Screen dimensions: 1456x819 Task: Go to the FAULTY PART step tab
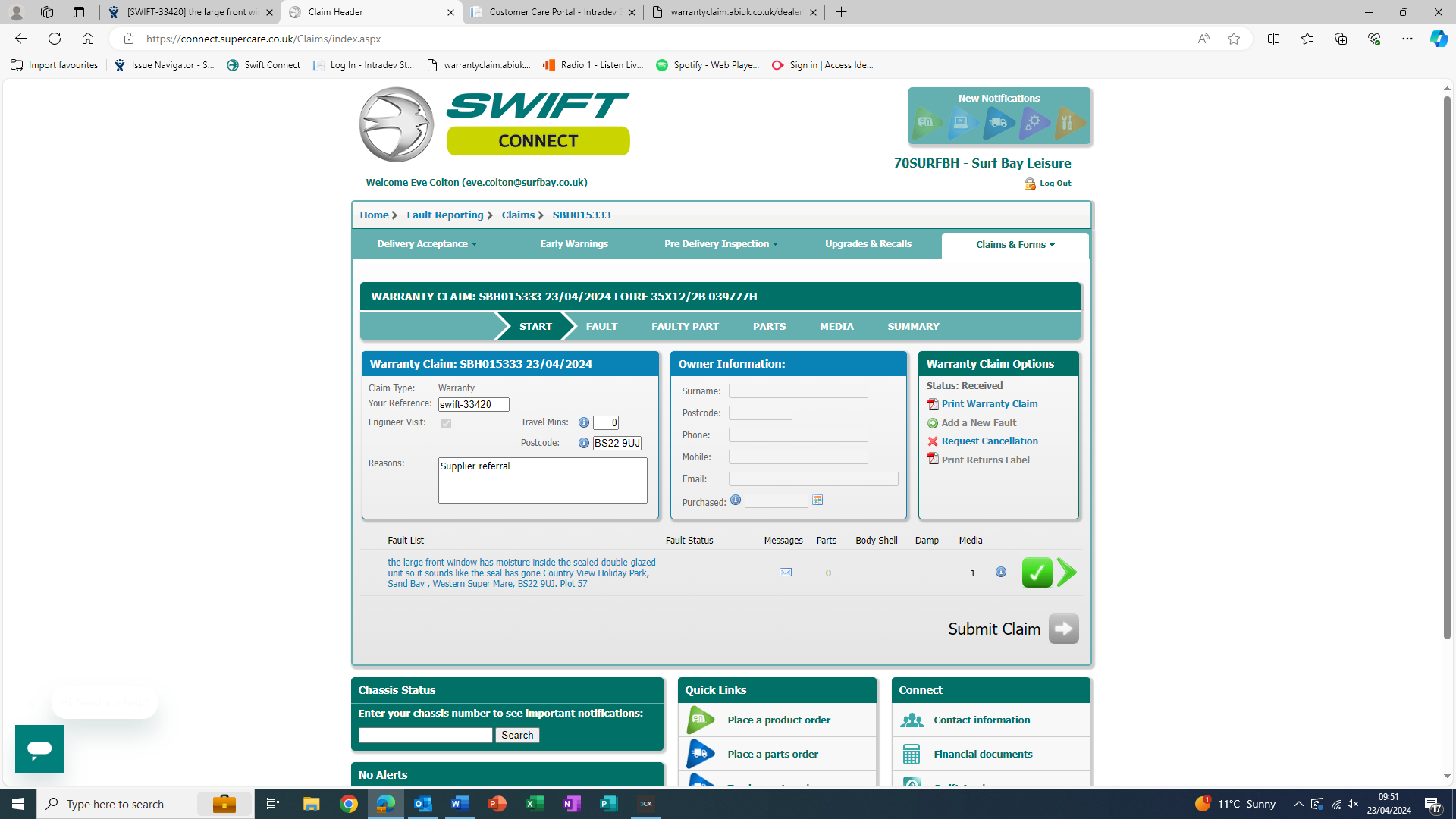click(685, 326)
